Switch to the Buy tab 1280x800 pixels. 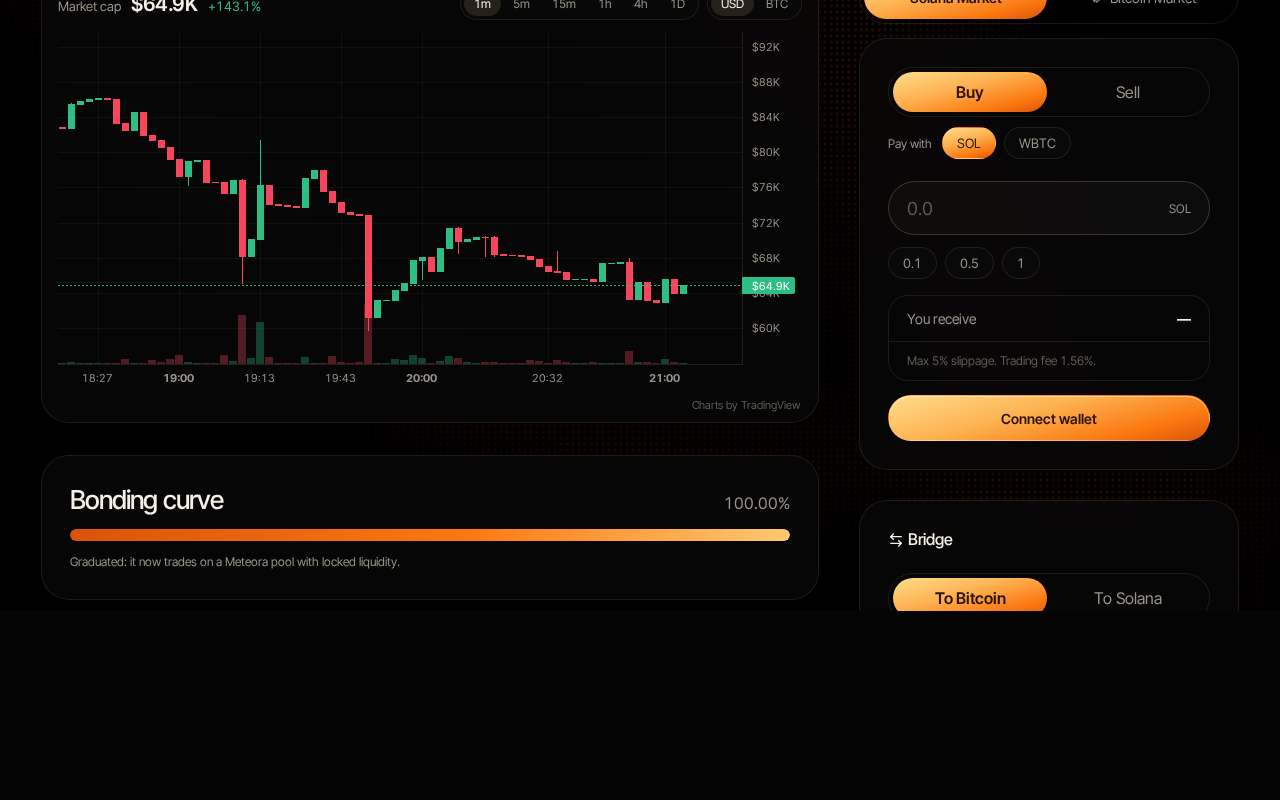coord(970,92)
